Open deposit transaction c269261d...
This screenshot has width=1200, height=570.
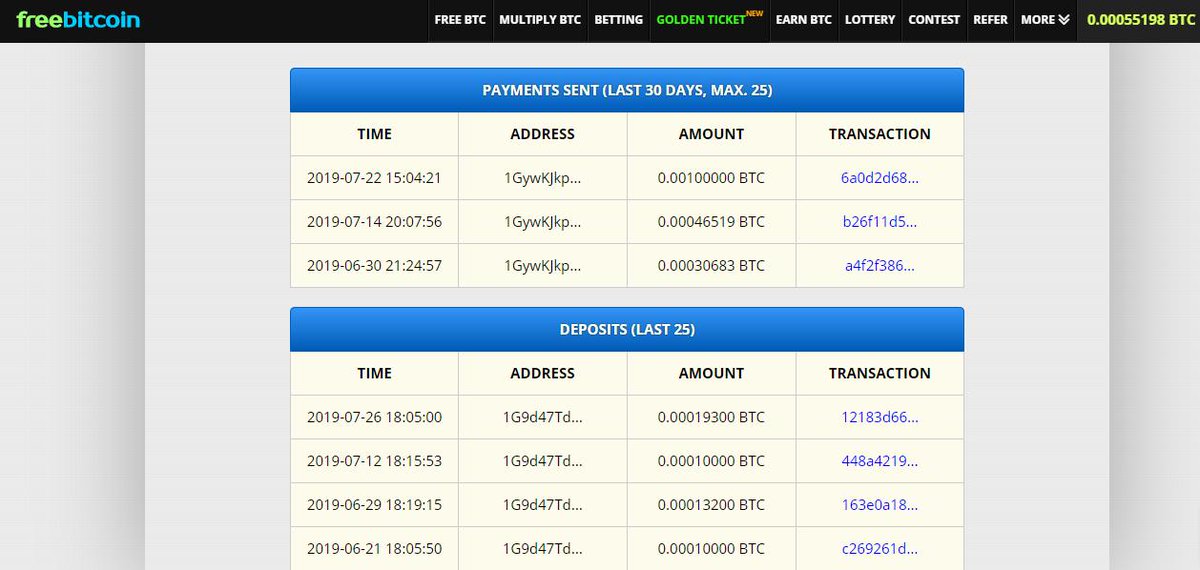click(880, 549)
